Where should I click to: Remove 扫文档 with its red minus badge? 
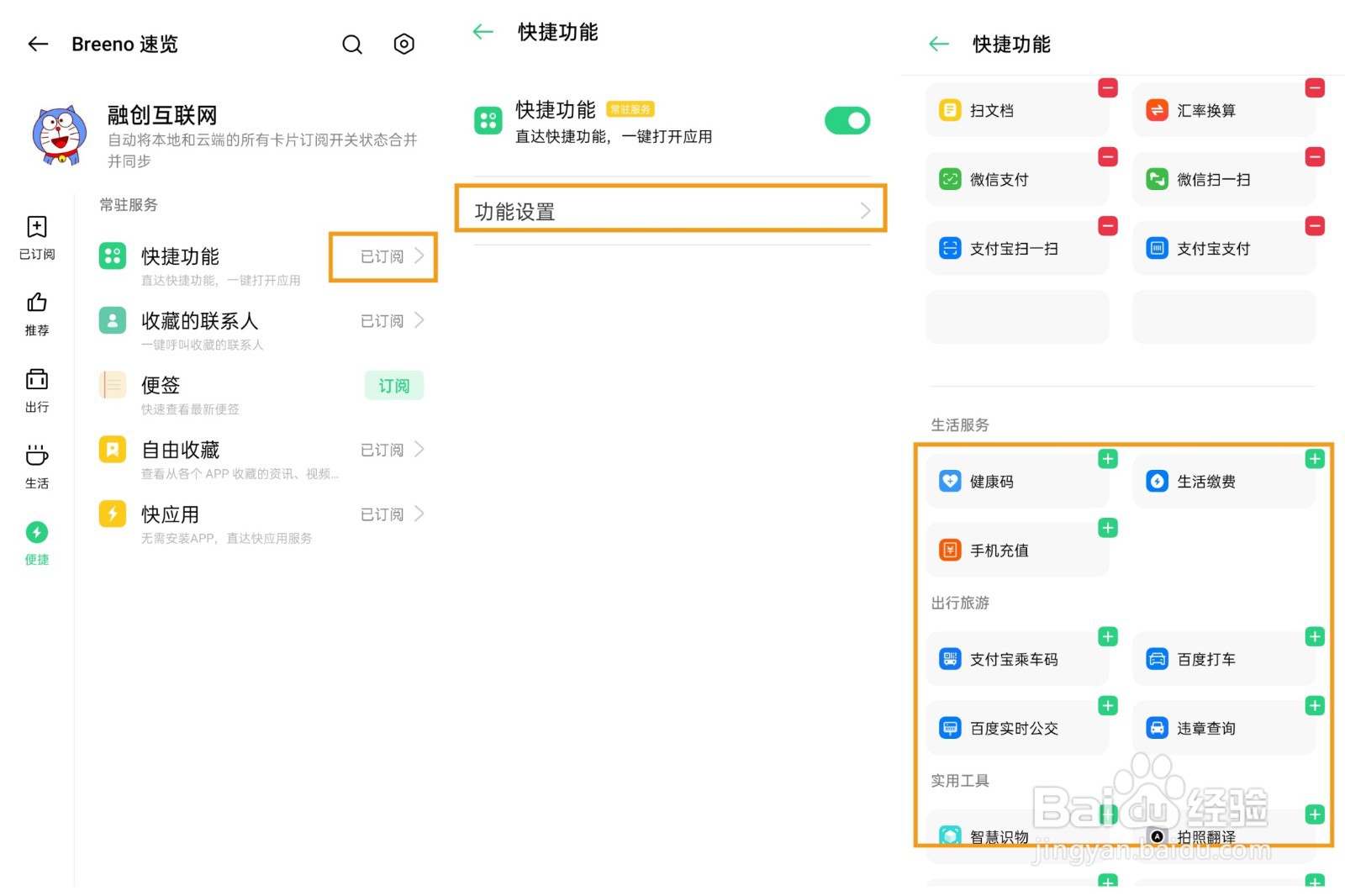click(x=1108, y=88)
